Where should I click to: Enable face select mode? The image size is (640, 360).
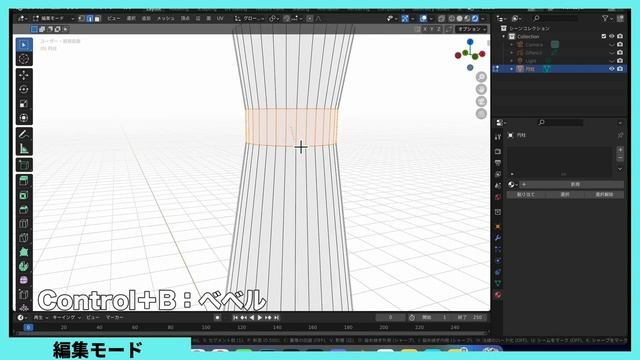98,18
